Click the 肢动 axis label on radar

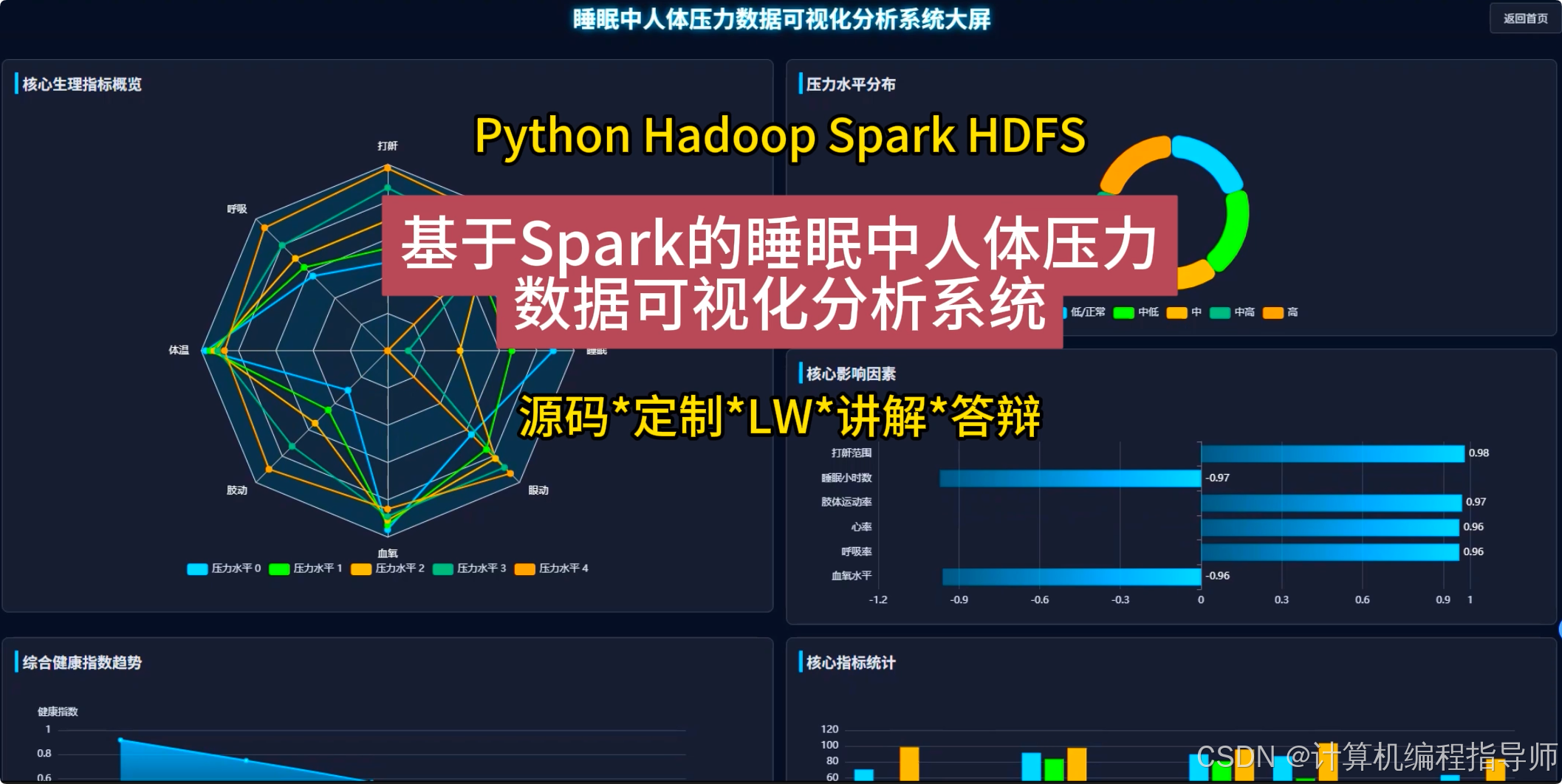[237, 490]
